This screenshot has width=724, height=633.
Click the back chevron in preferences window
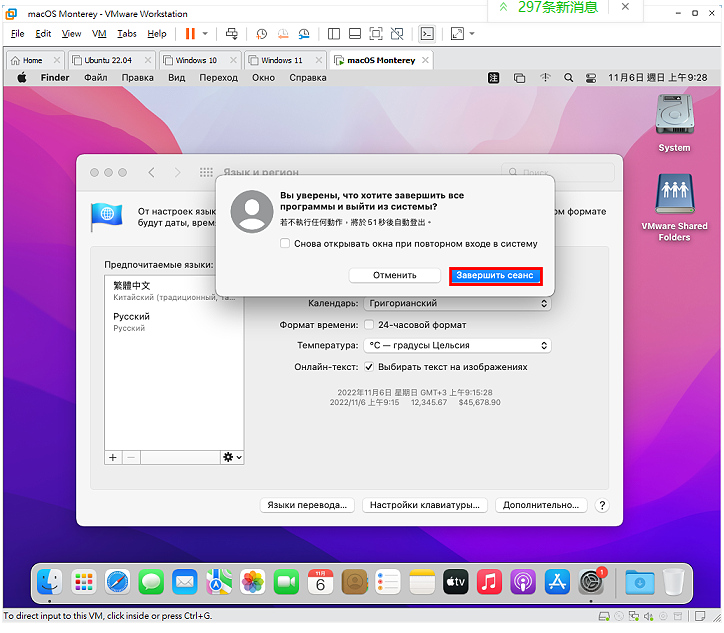151,172
